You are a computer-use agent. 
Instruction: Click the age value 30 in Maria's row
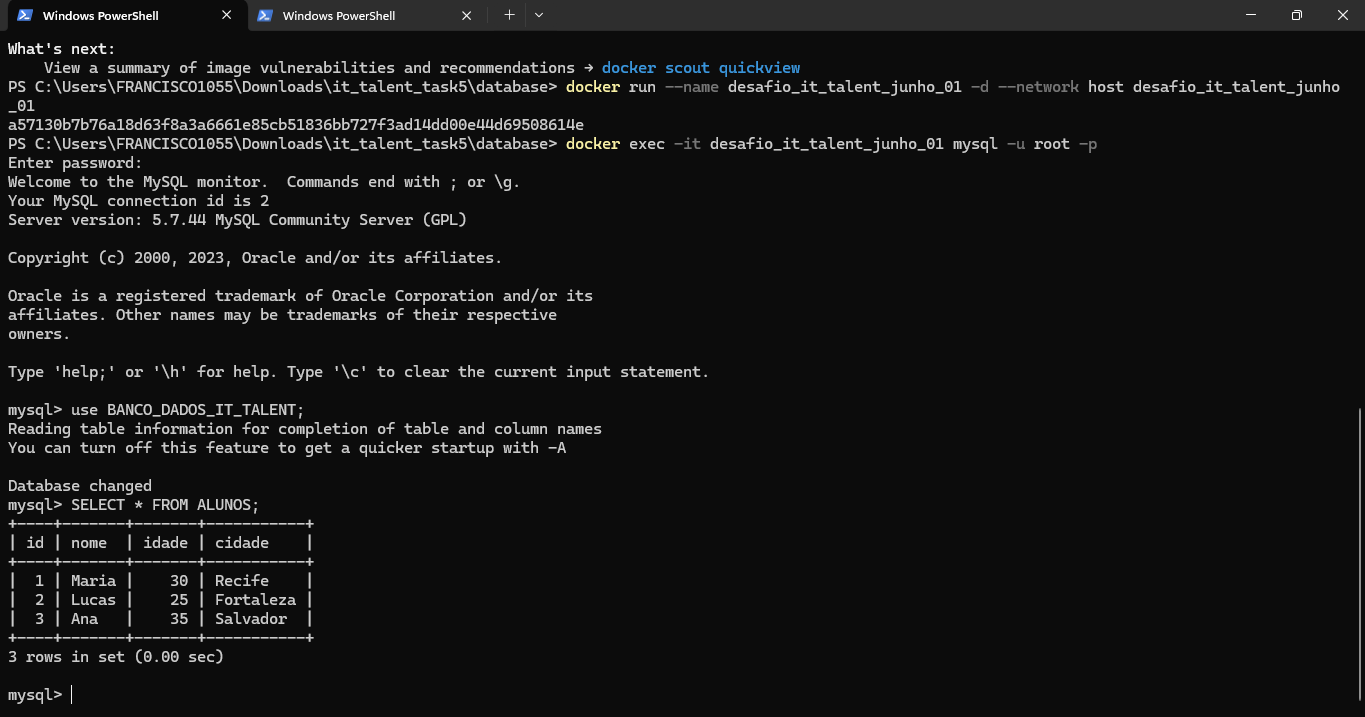click(x=179, y=581)
